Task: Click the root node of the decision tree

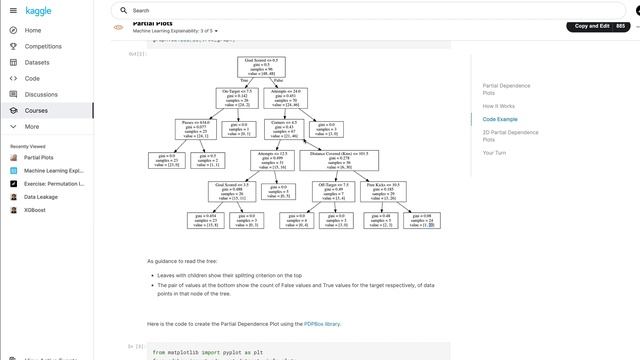Action: (x=261, y=67)
